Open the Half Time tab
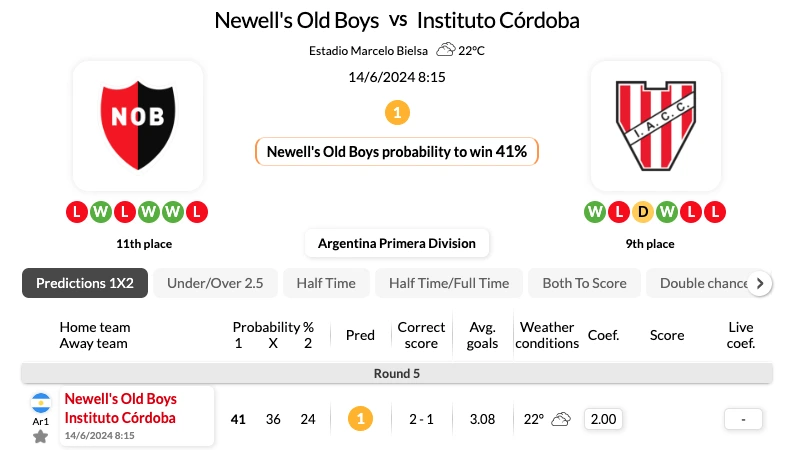The image size is (800, 450). (326, 283)
